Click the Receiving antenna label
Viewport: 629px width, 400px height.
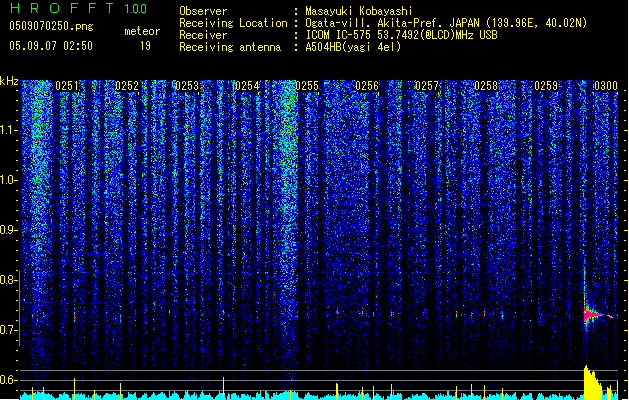pos(230,47)
